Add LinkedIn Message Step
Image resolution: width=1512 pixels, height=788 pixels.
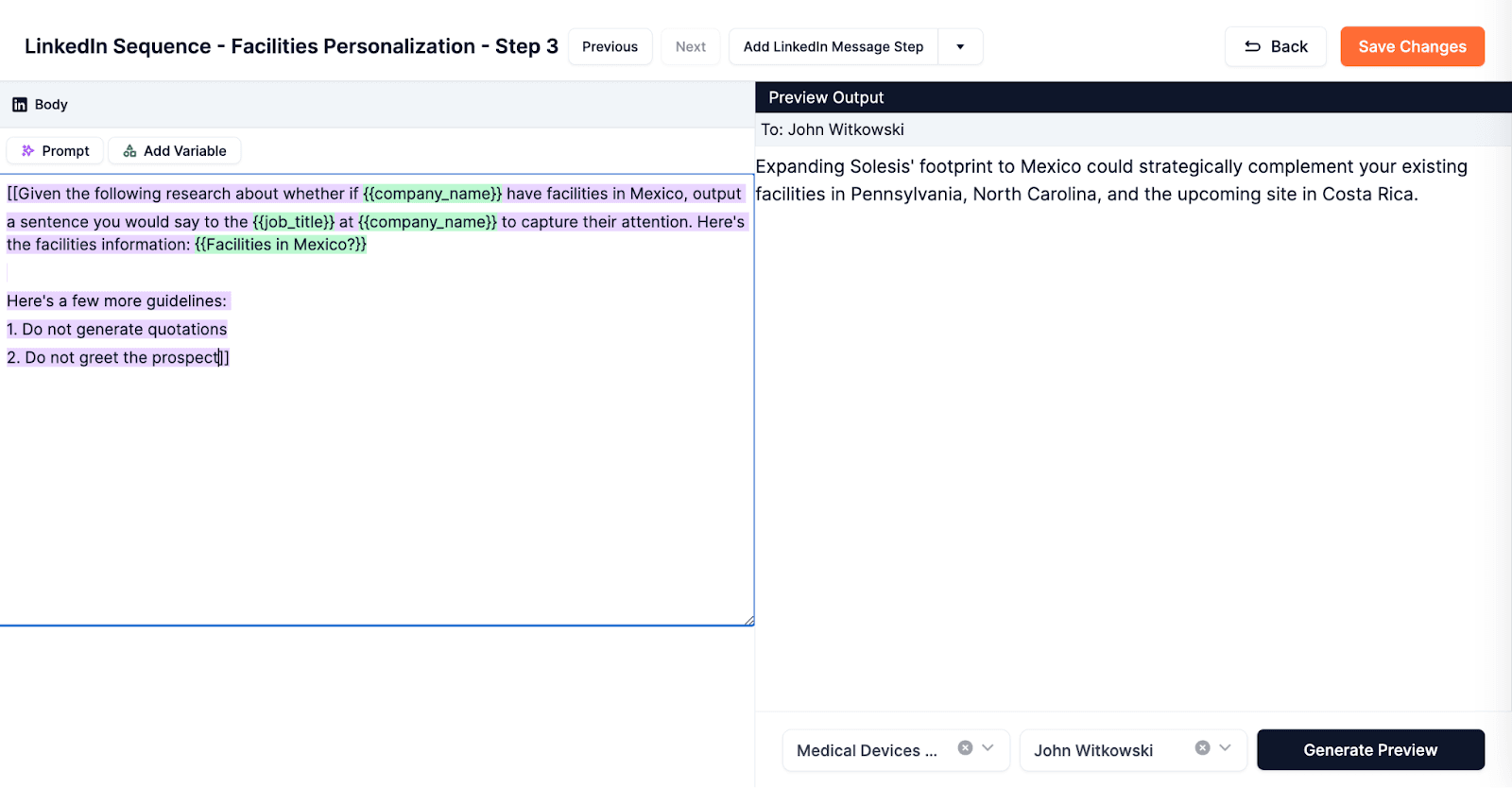(833, 46)
